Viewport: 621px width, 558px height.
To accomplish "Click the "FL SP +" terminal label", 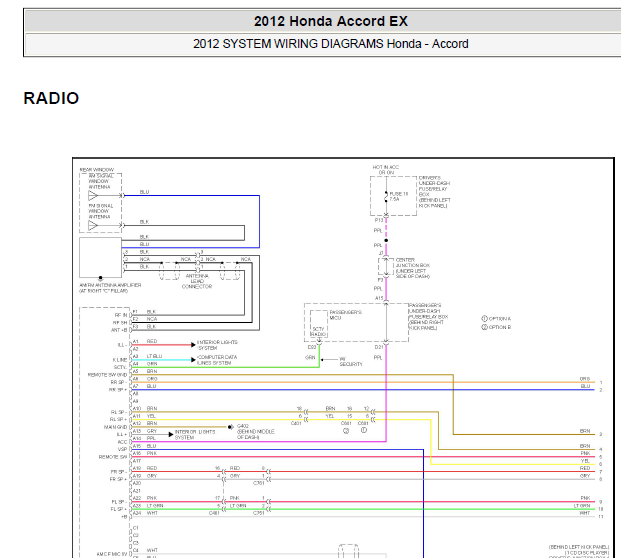I will [x=119, y=509].
